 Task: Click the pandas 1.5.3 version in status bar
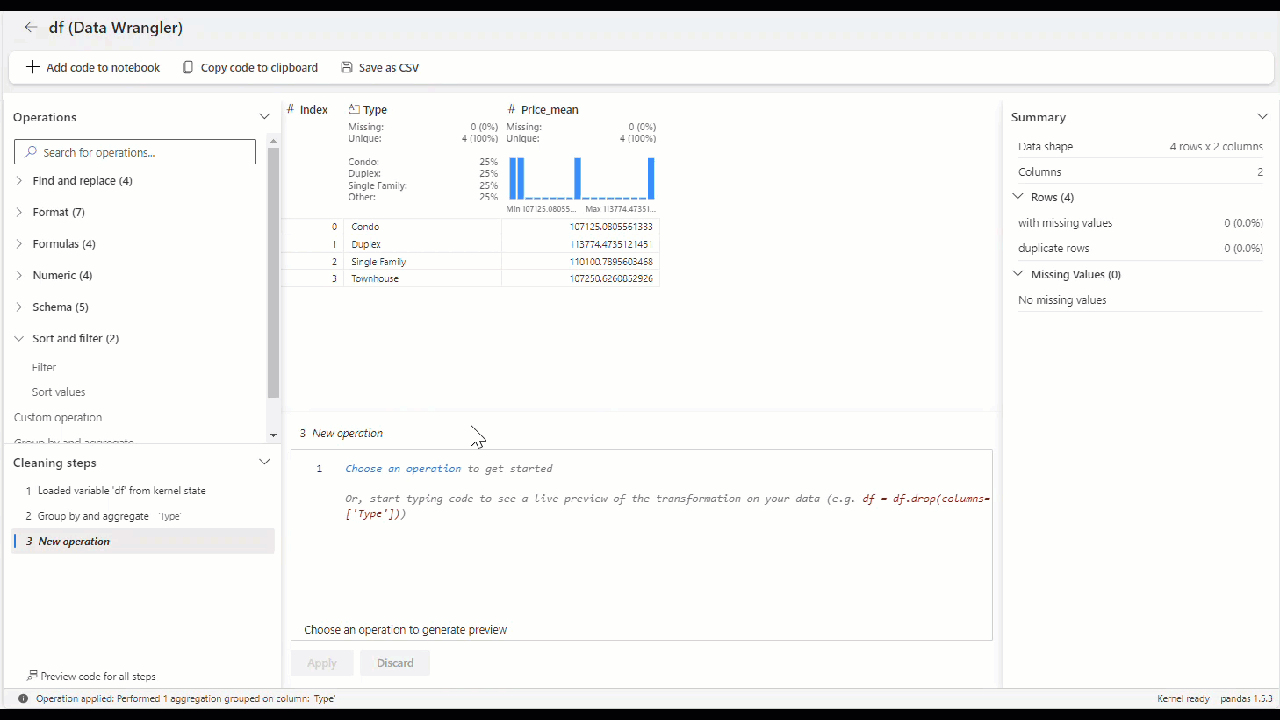pyautogui.click(x=1245, y=699)
